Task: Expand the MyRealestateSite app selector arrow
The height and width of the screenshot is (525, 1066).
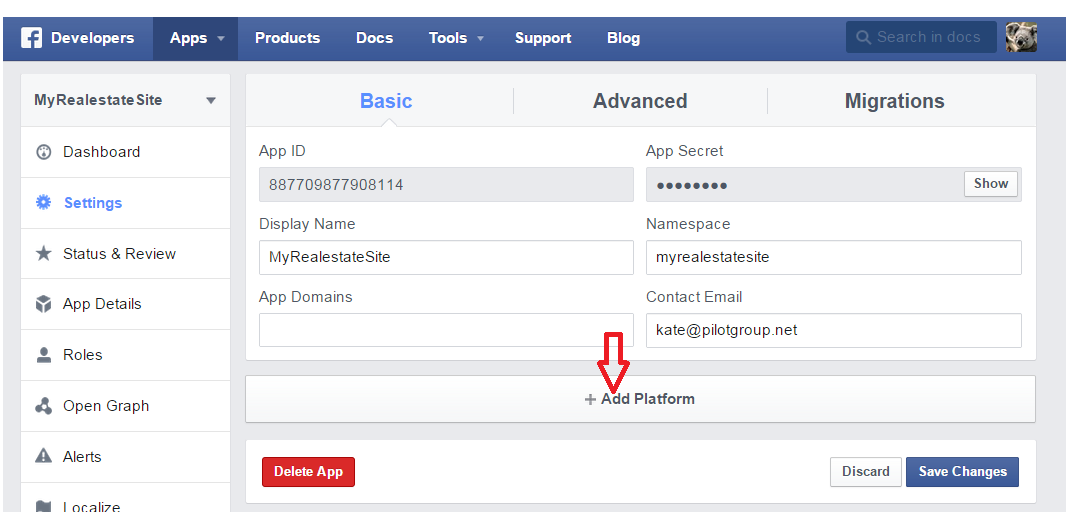Action: coord(211,101)
